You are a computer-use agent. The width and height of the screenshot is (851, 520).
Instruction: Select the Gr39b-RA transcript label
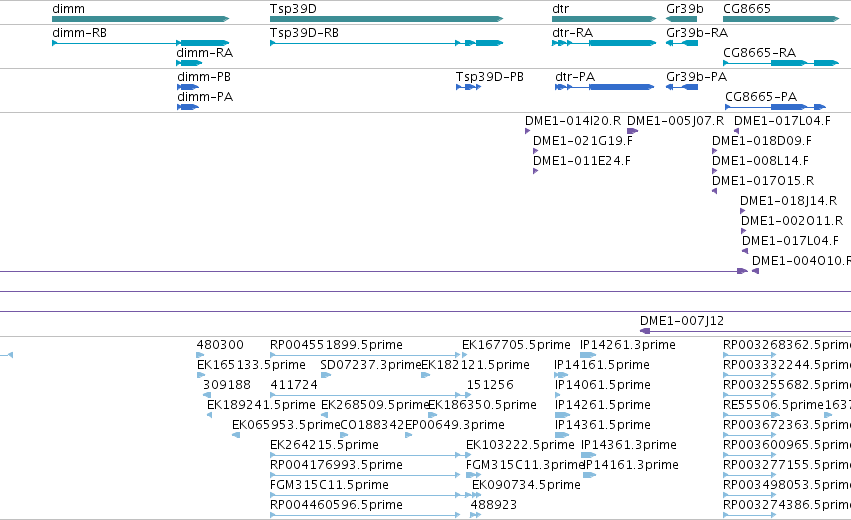697,33
